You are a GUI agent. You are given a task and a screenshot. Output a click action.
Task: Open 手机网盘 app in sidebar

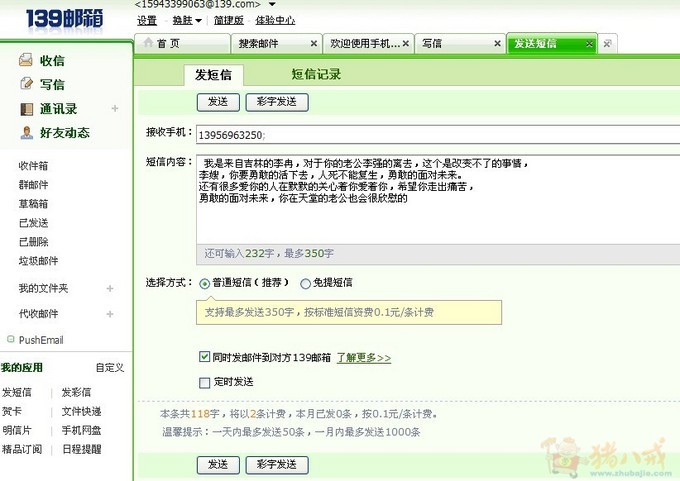click(x=81, y=430)
